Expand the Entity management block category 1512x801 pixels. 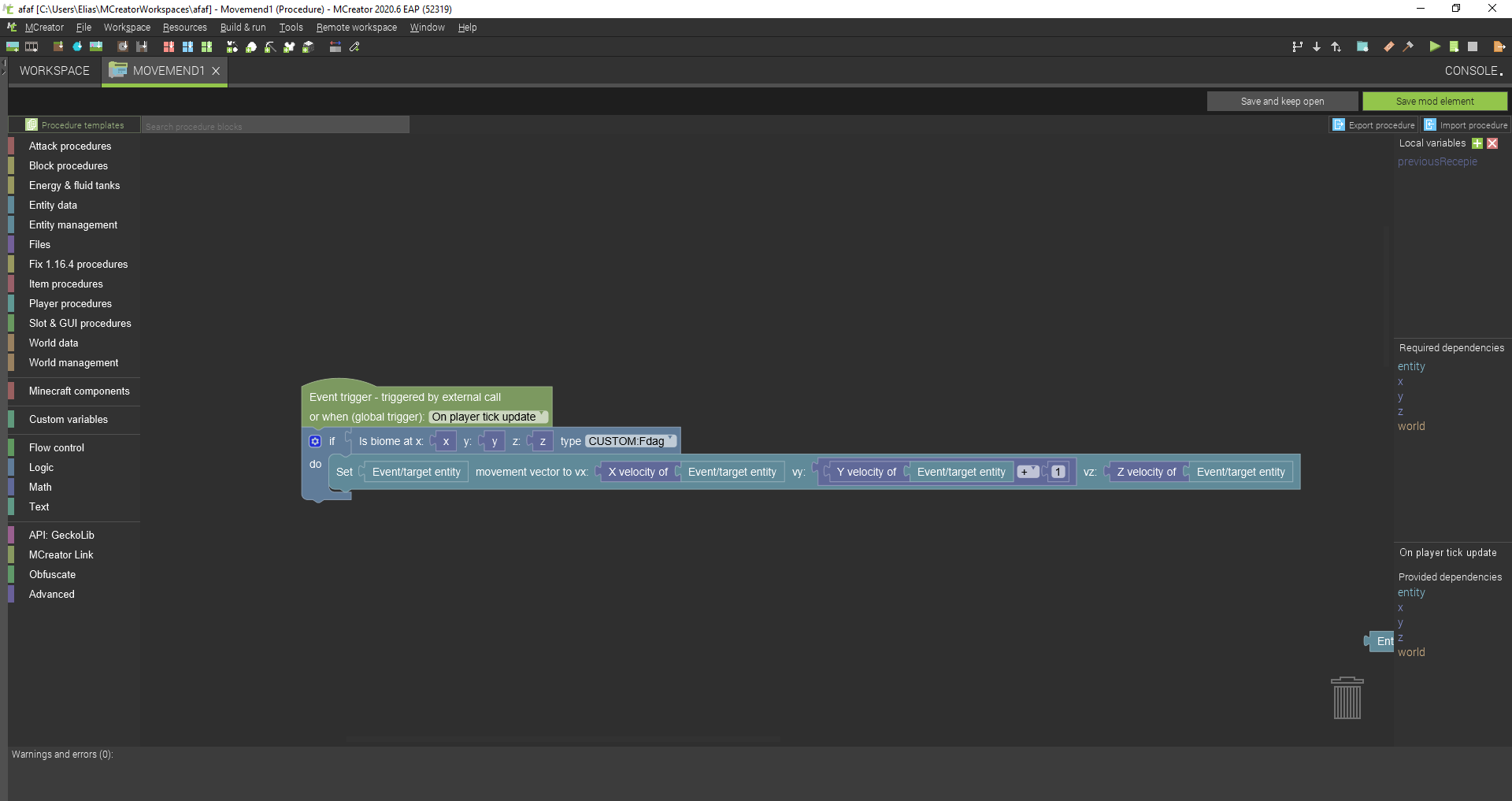click(x=75, y=224)
